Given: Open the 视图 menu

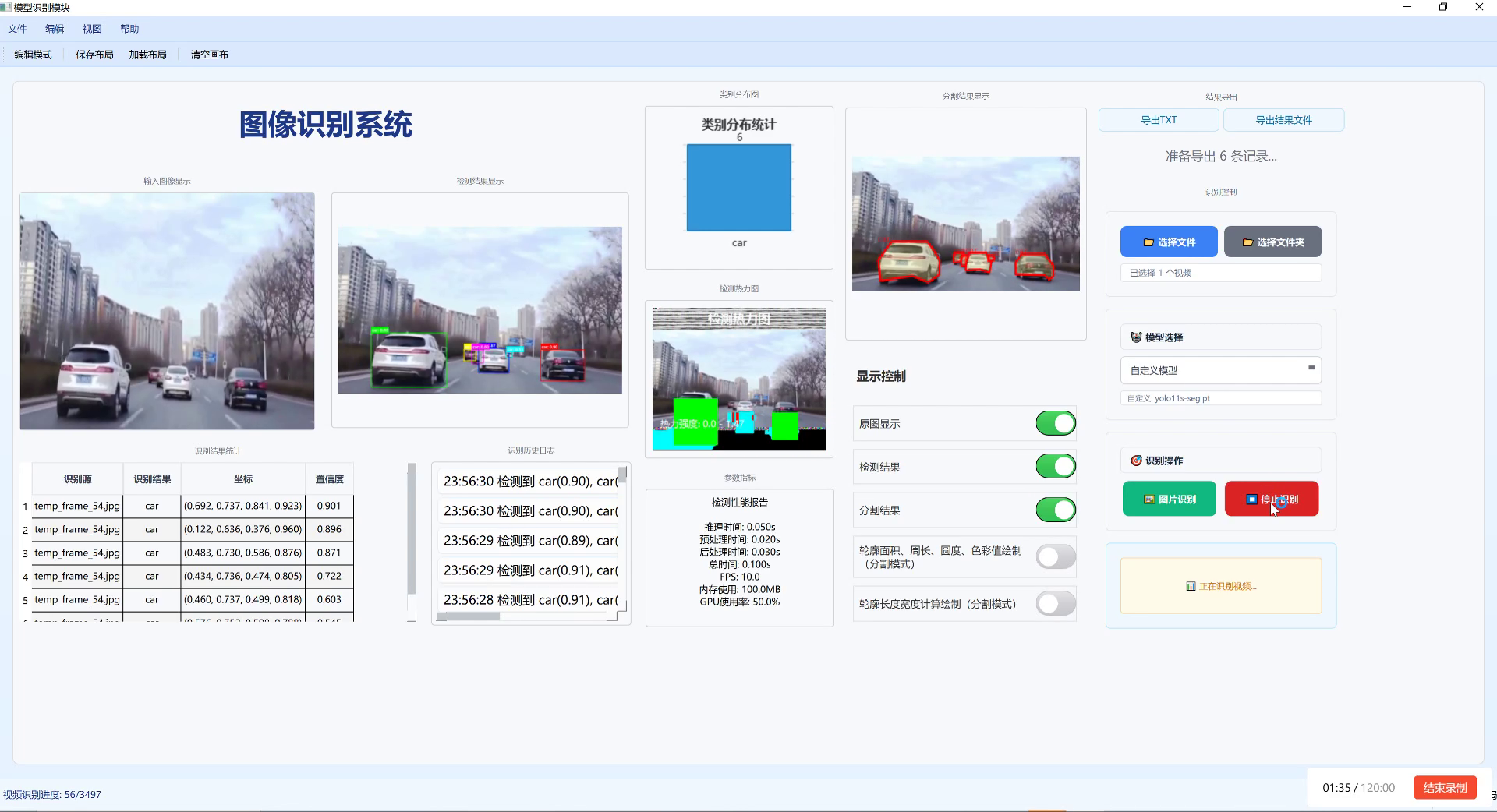Looking at the screenshot, I should coord(92,28).
